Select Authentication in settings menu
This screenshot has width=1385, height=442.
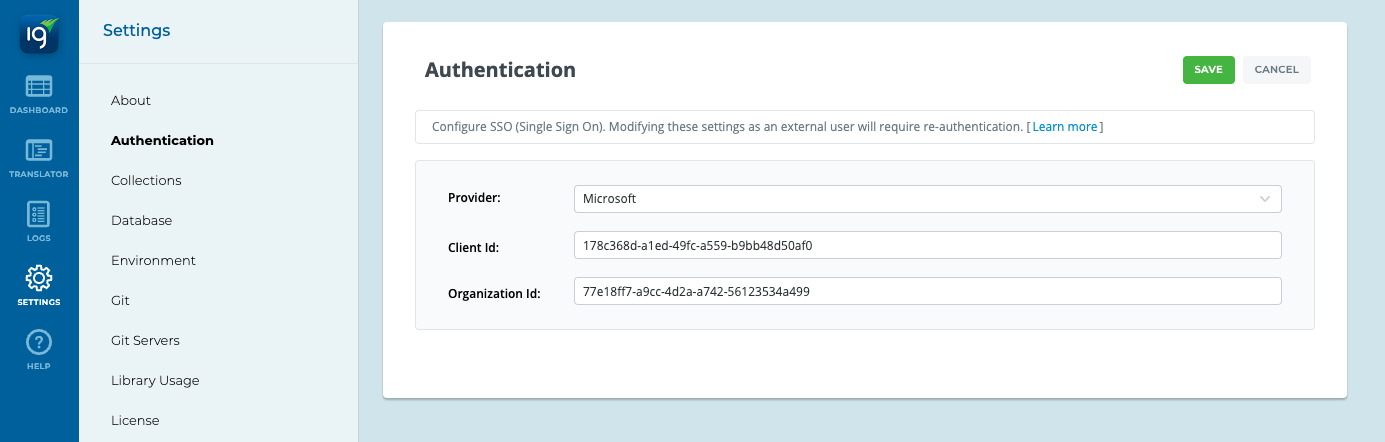(x=162, y=141)
